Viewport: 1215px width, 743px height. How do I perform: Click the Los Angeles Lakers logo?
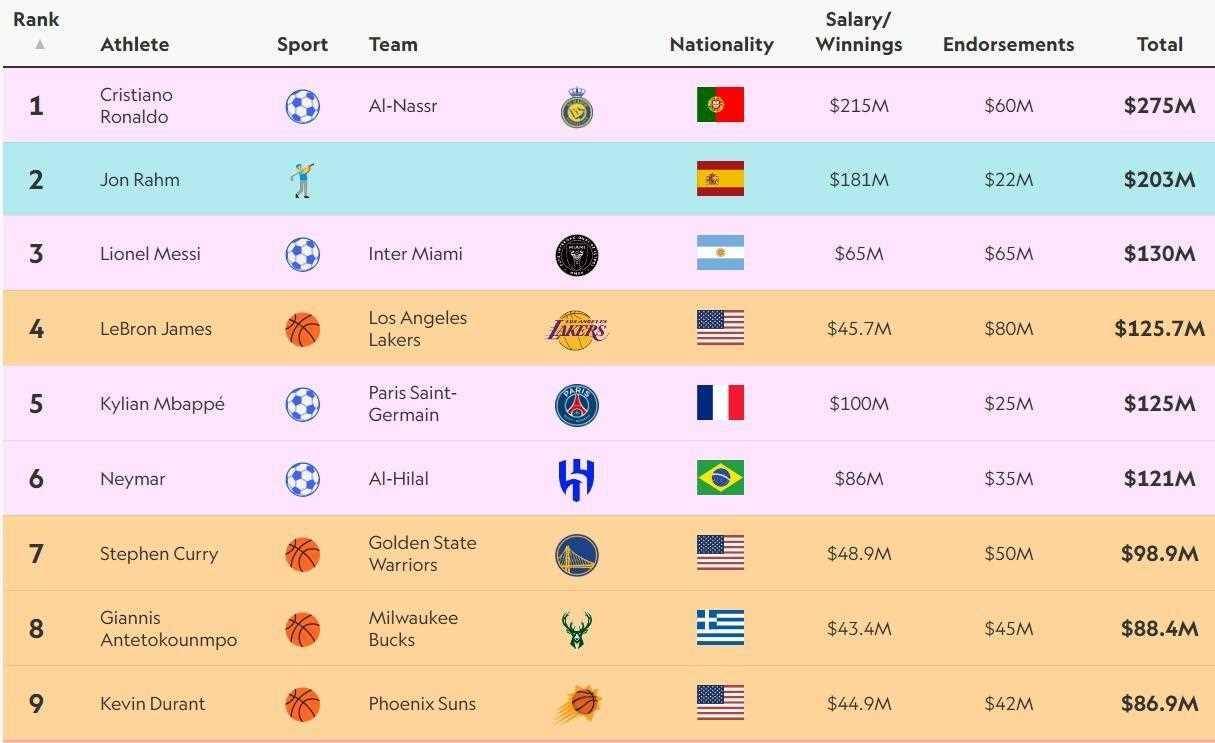577,329
